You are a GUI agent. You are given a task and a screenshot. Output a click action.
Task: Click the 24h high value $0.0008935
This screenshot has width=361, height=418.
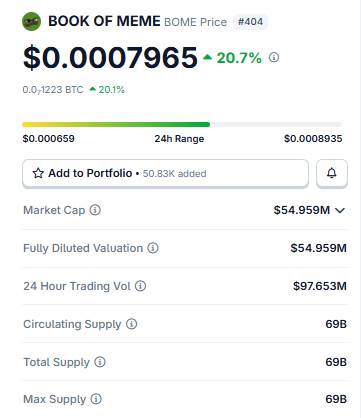pyautogui.click(x=313, y=139)
